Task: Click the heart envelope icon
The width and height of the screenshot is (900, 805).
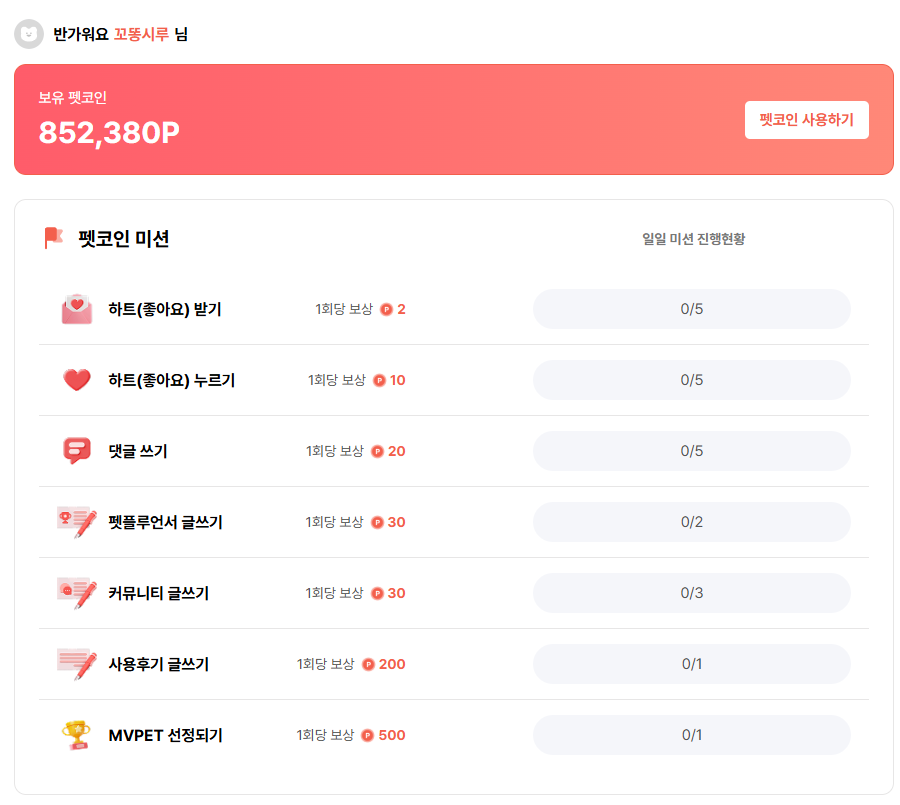Action: click(x=76, y=309)
